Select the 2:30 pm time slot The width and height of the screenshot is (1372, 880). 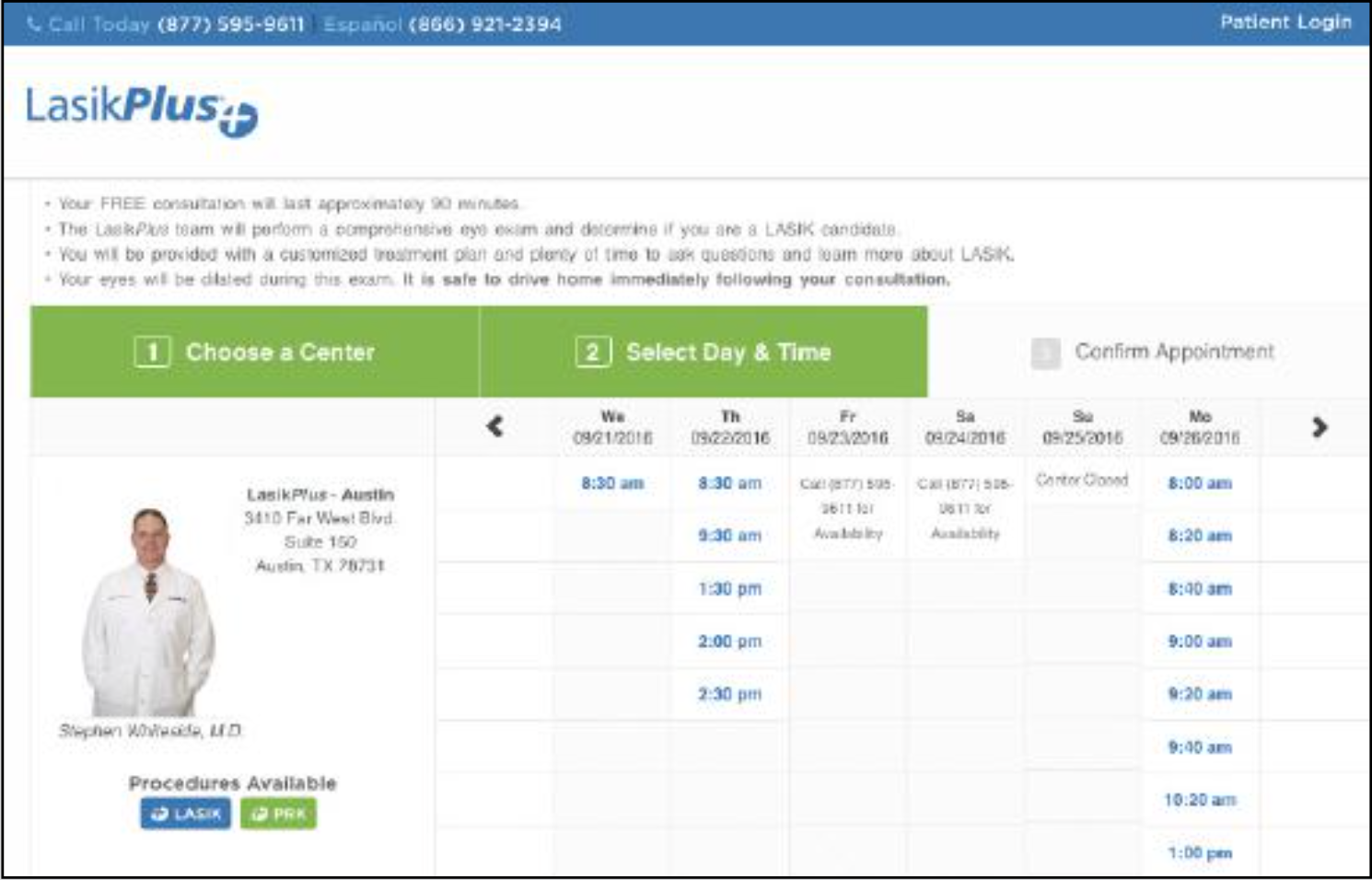730,694
